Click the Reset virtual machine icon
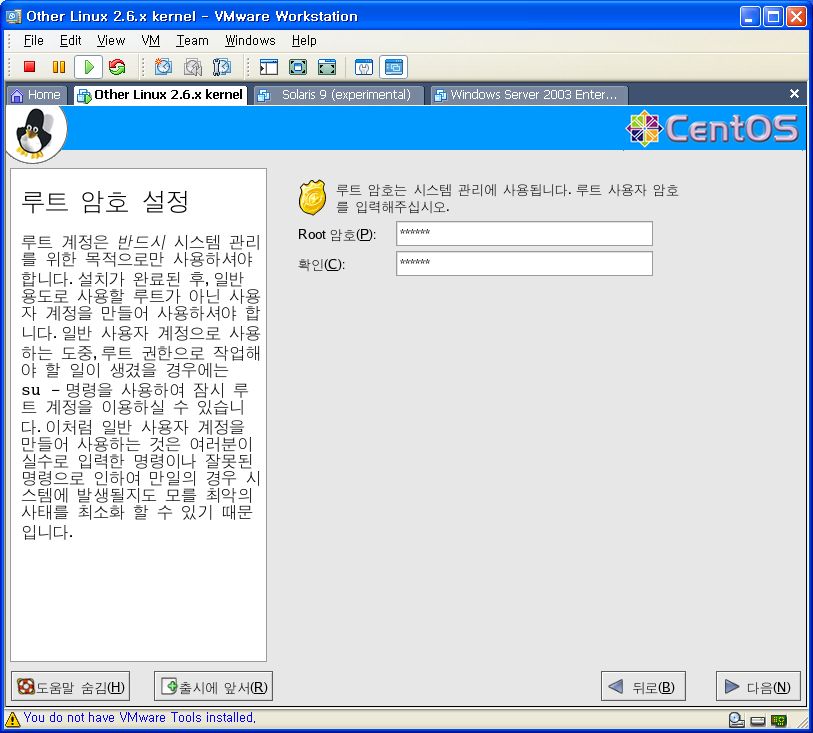The height and width of the screenshot is (733, 813). tap(117, 67)
